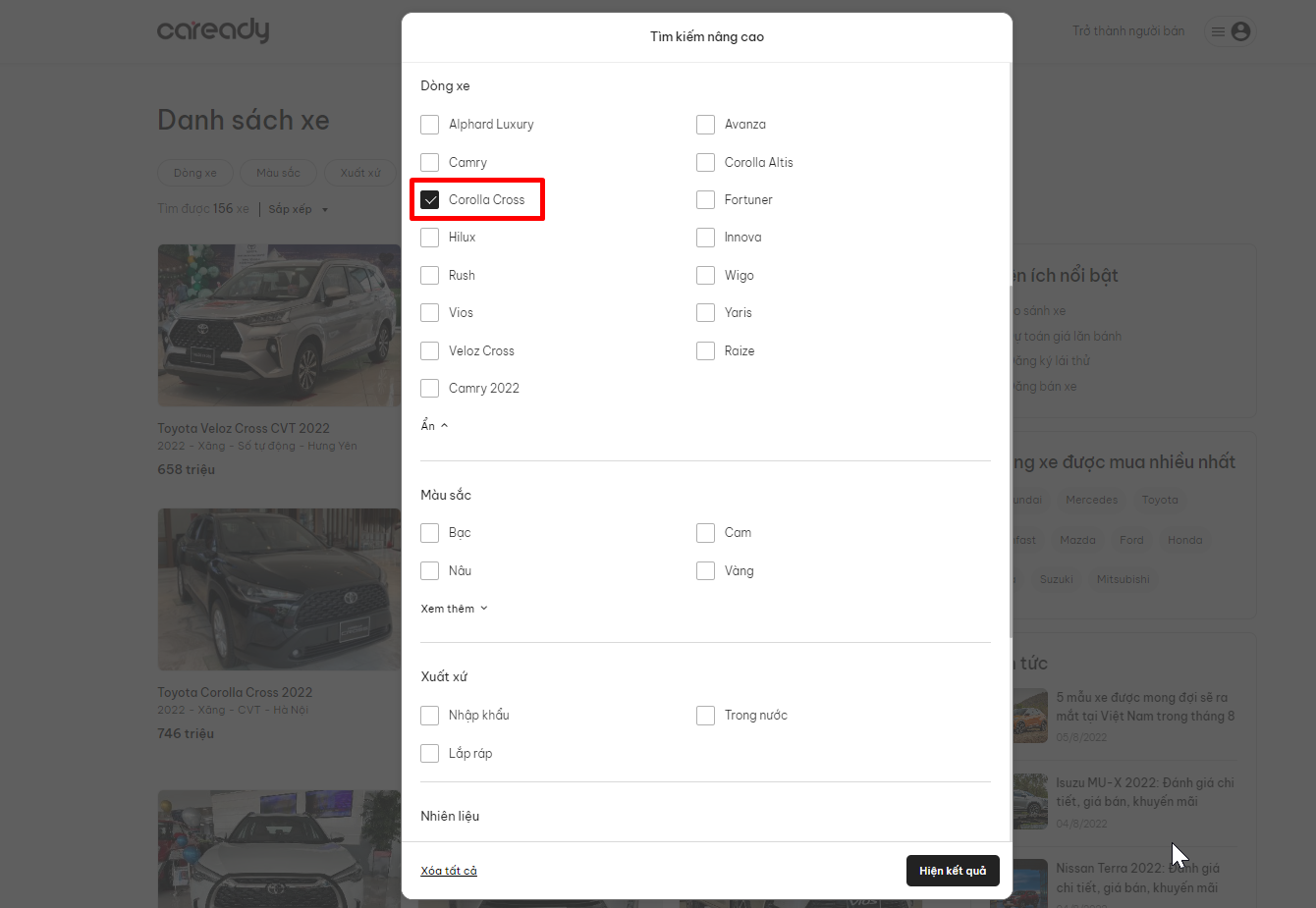
Task: Check the Bạc color option
Action: (429, 533)
